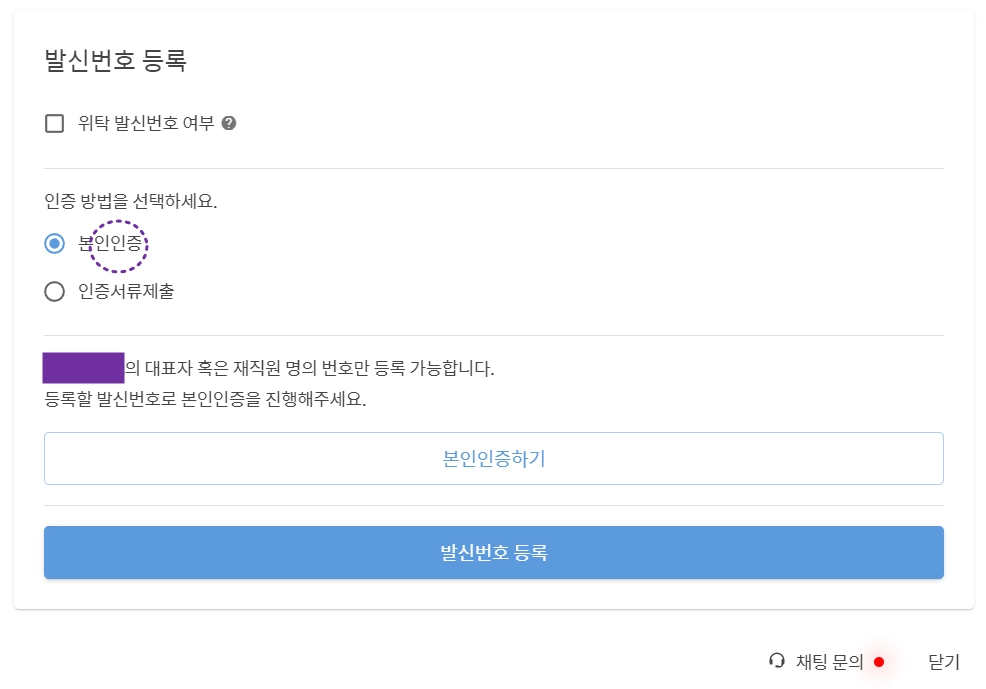Screen dimensions: 986x689
Task: Click the 등록할 발신번호로 본인인증을 진행해주세요 instruction
Action: (x=205, y=399)
